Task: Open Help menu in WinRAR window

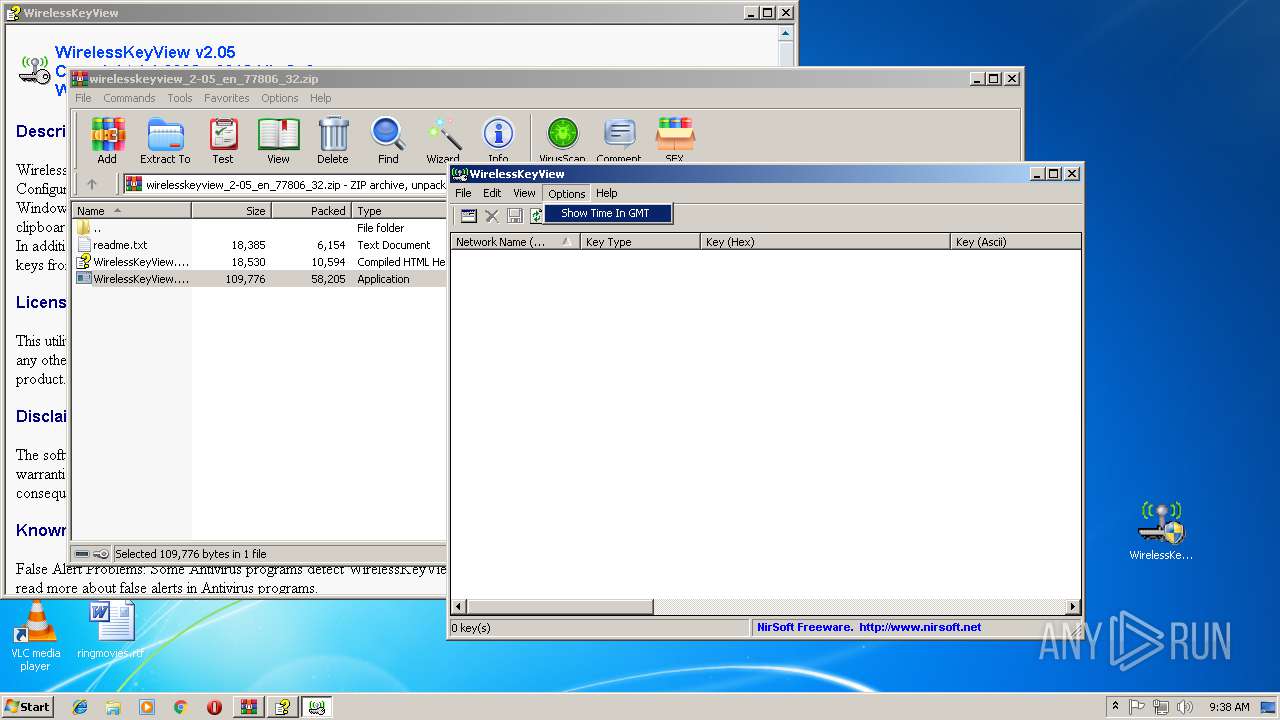Action: 320,98
